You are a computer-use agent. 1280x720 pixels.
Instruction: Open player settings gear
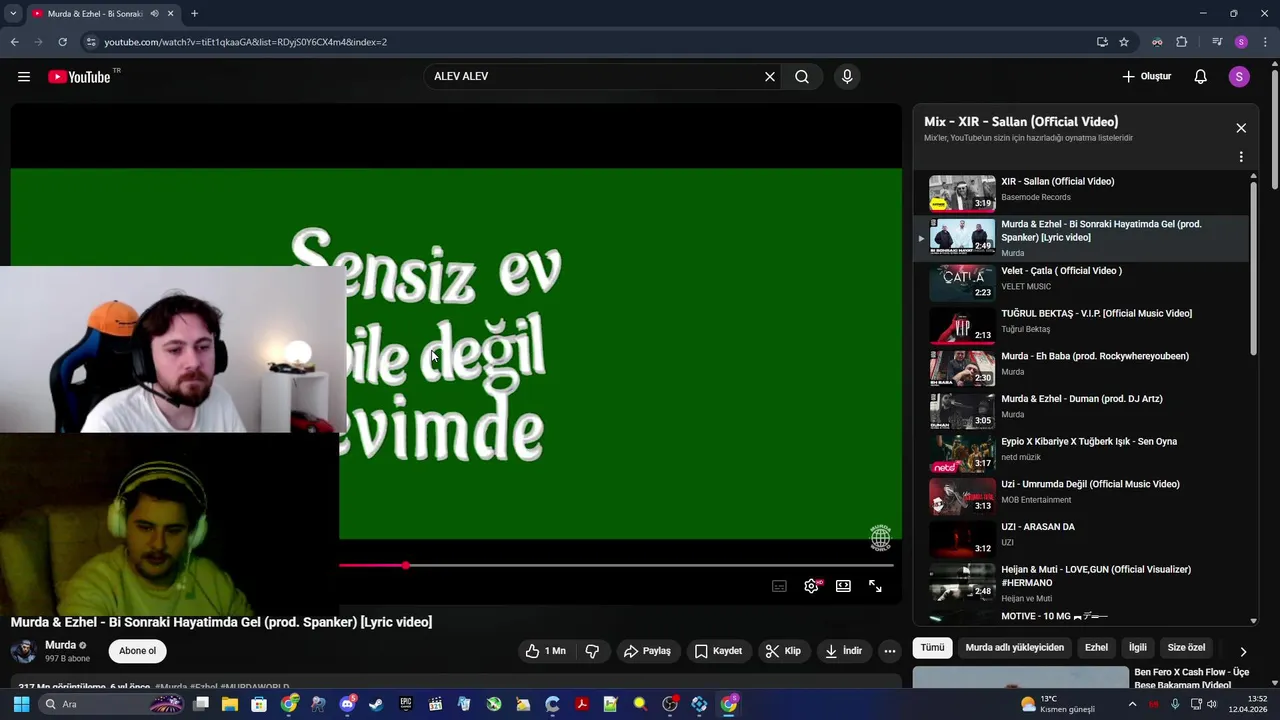pyautogui.click(x=811, y=586)
